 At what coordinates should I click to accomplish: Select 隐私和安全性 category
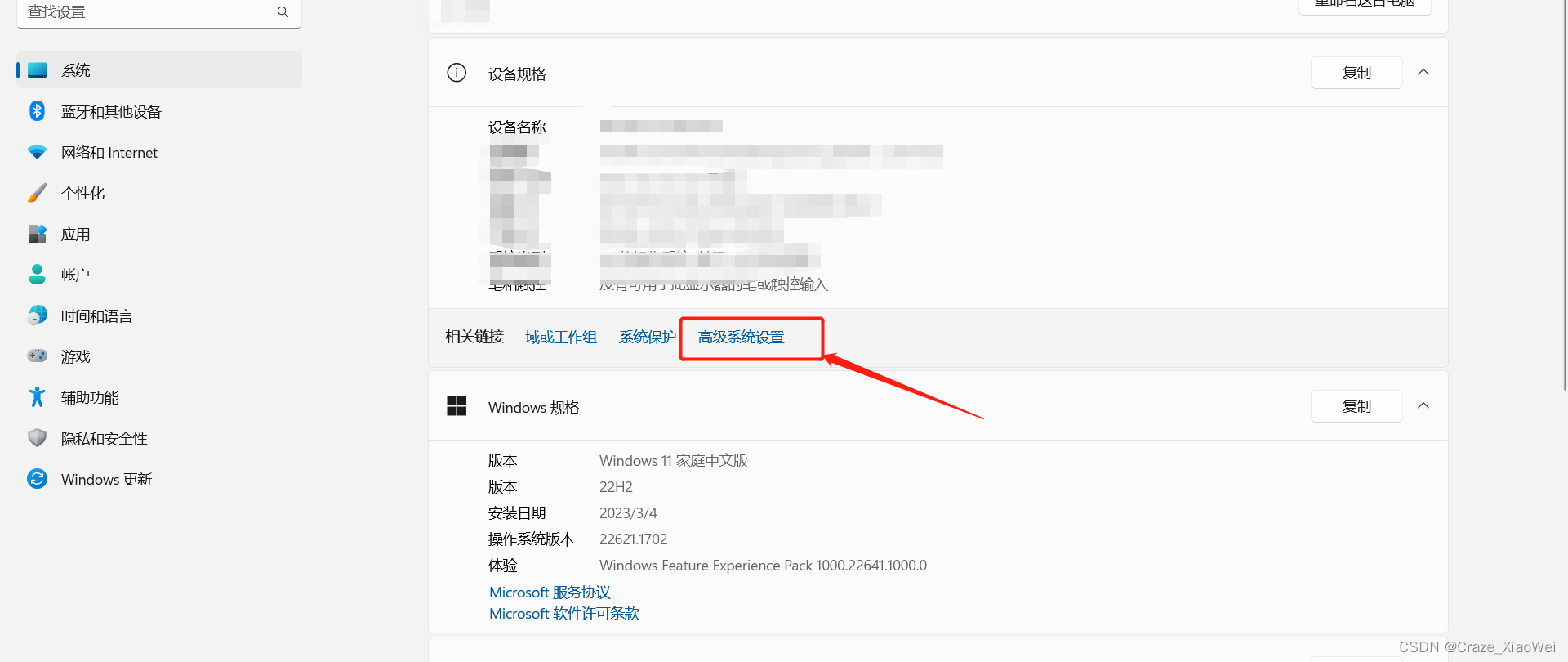[159, 438]
